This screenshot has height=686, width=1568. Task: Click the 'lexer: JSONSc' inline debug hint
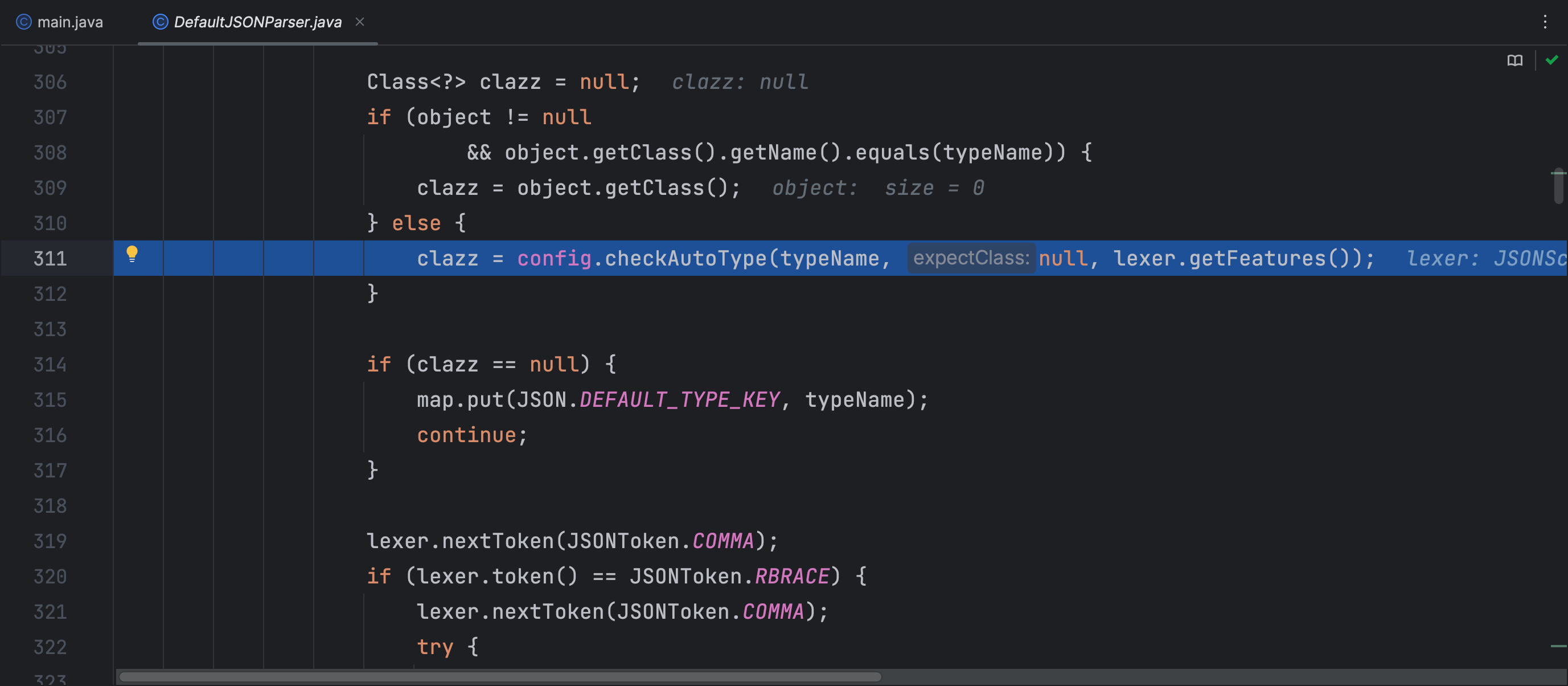[x=1487, y=259]
